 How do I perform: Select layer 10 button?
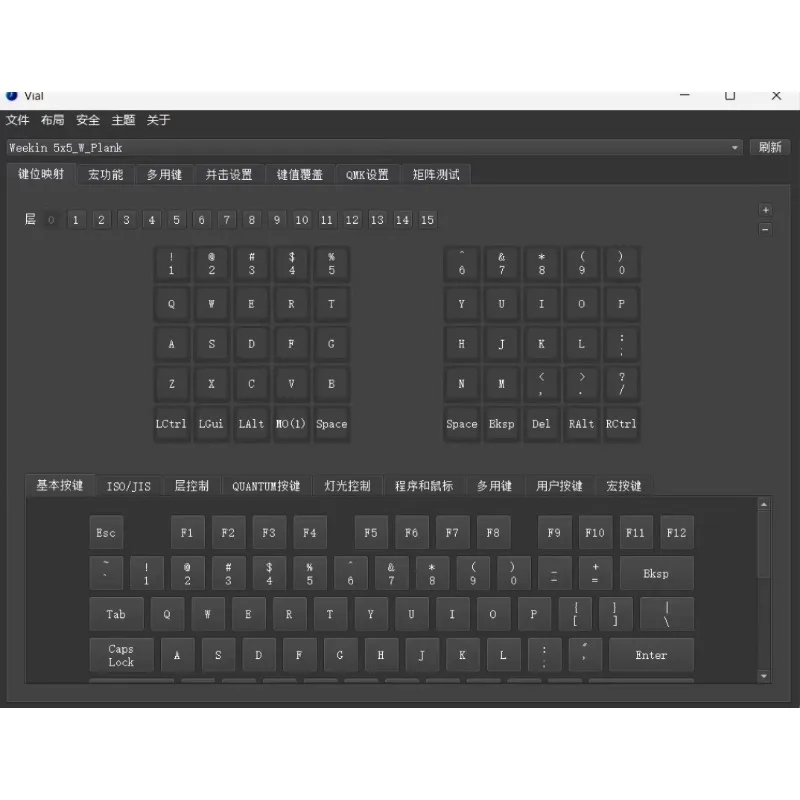[302, 220]
